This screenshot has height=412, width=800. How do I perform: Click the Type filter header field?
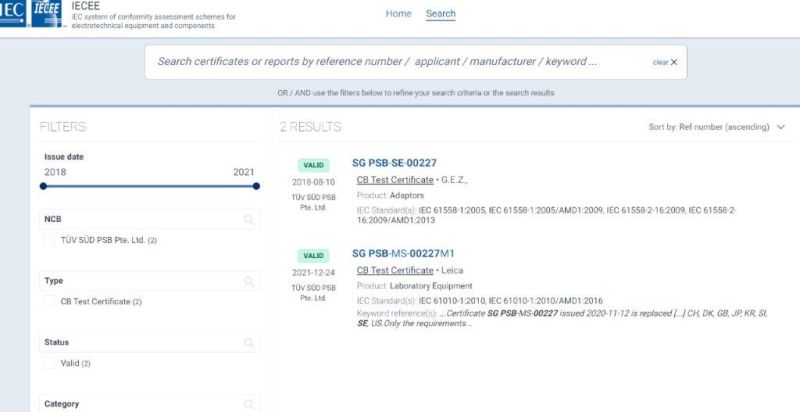pyautogui.click(x=149, y=281)
